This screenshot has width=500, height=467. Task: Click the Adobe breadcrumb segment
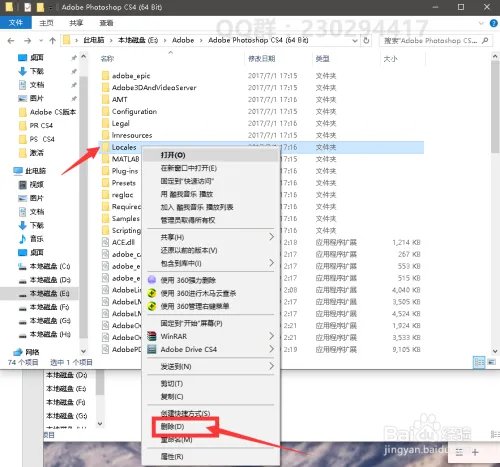point(183,40)
